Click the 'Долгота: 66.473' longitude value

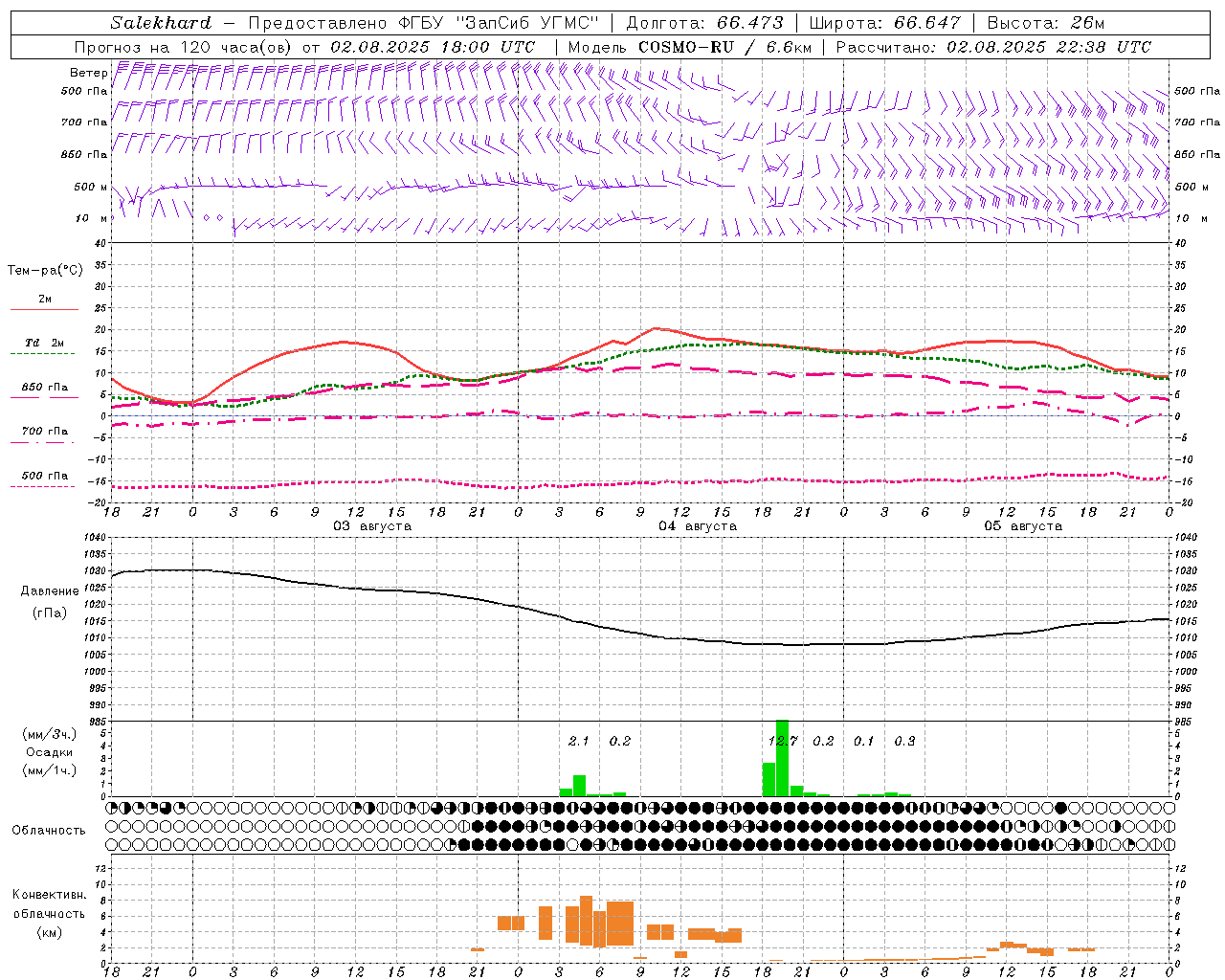(x=704, y=23)
